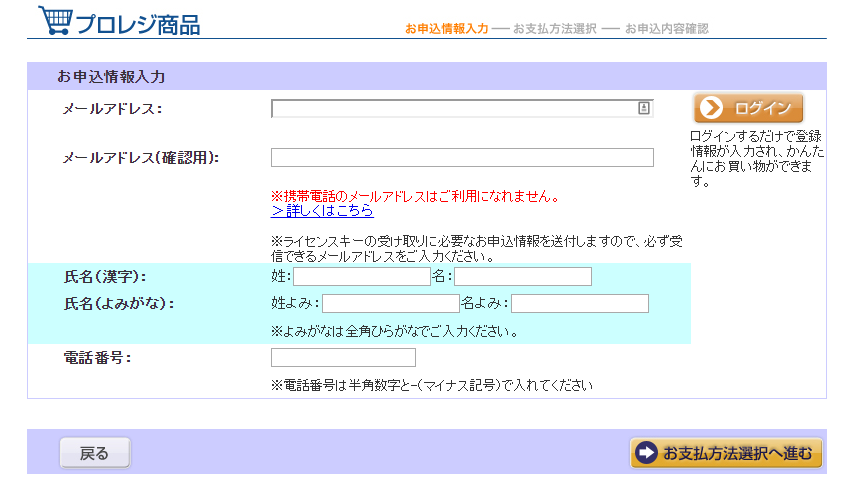Click the 戻る button
Screen dimensions: 843x494
[95, 453]
